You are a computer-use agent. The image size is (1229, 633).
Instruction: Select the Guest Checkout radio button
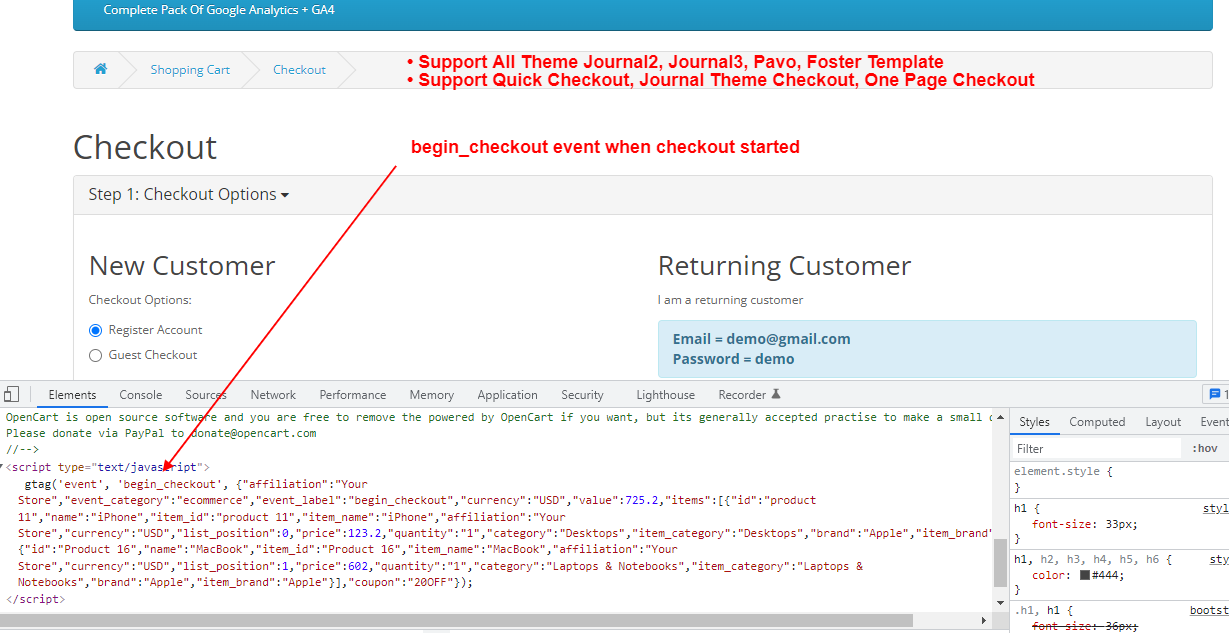click(x=96, y=355)
